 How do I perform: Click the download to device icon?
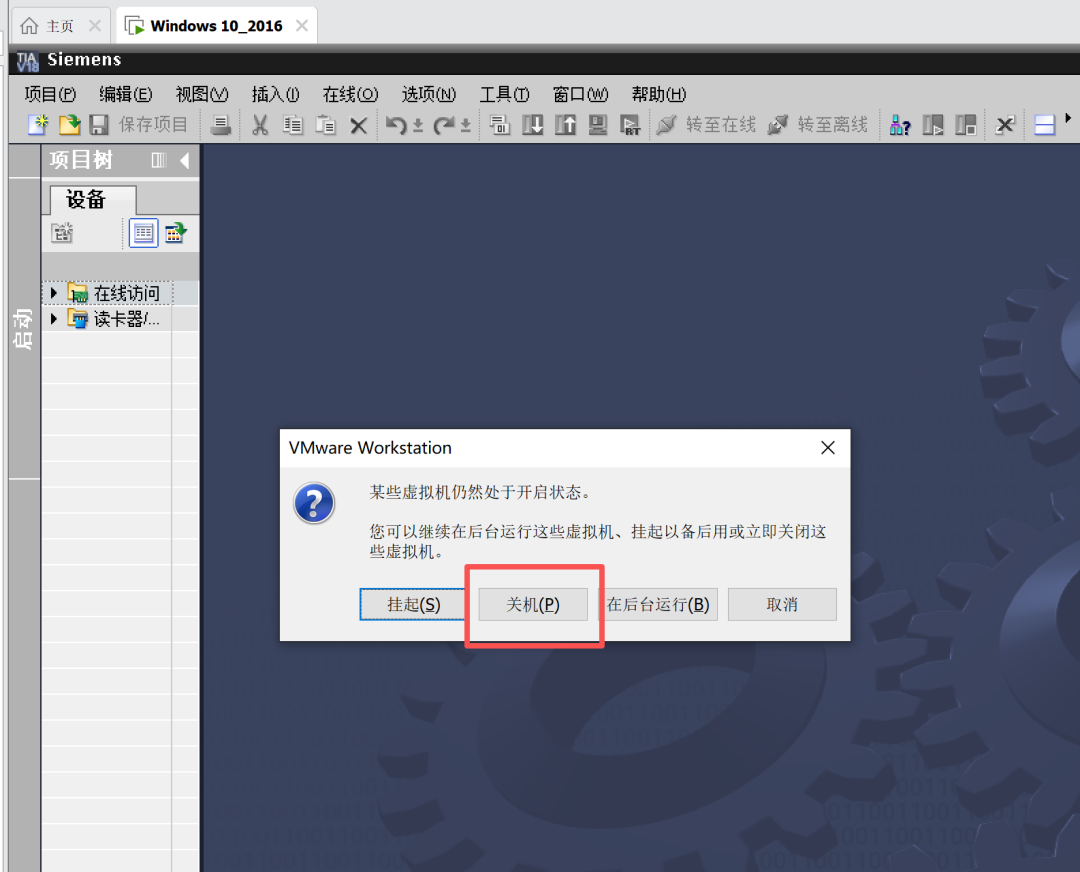[x=532, y=125]
